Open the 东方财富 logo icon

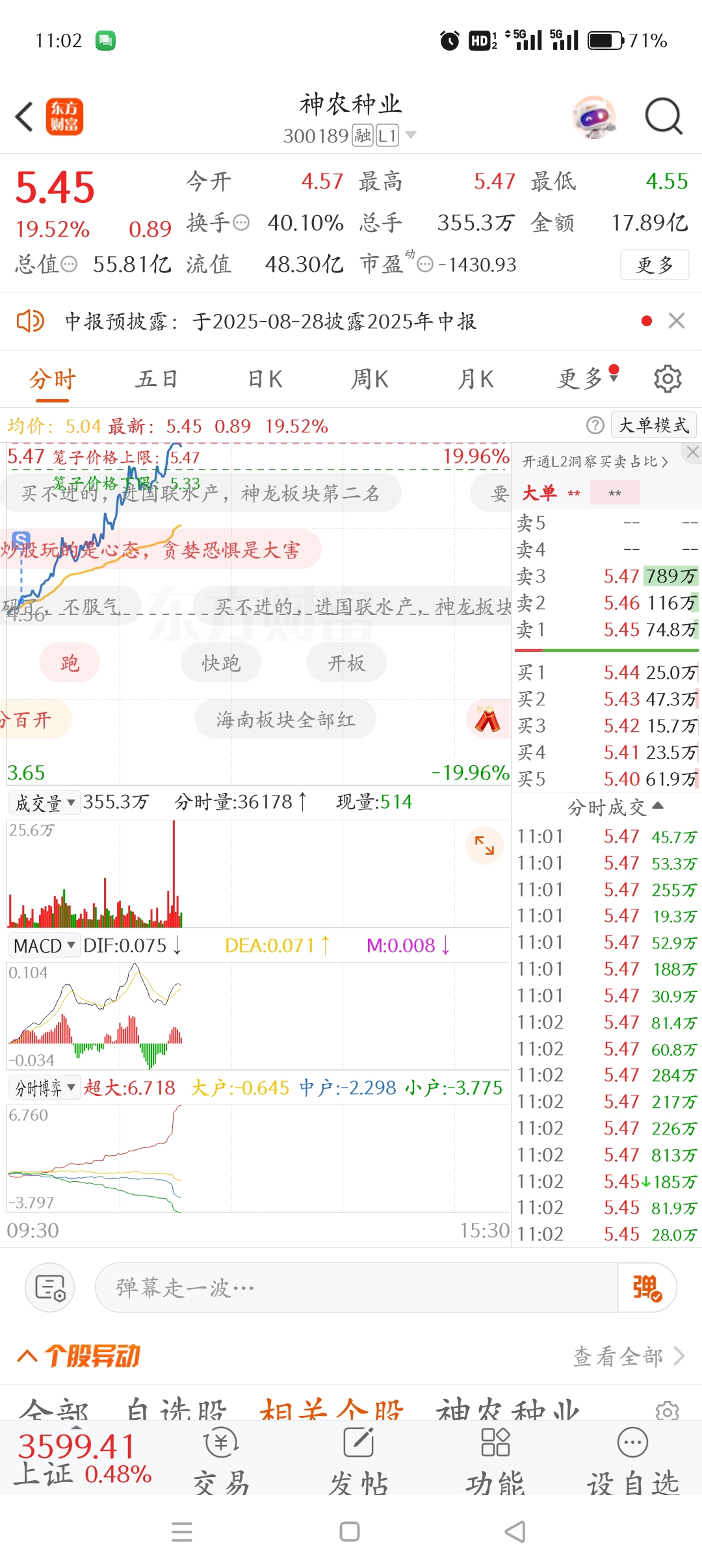(64, 117)
